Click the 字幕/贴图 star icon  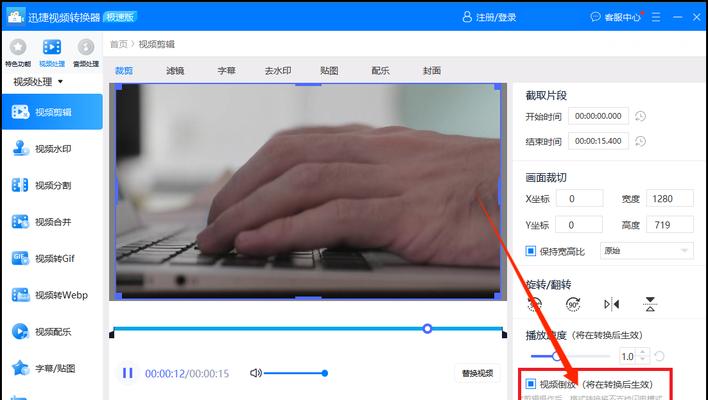click(20, 368)
